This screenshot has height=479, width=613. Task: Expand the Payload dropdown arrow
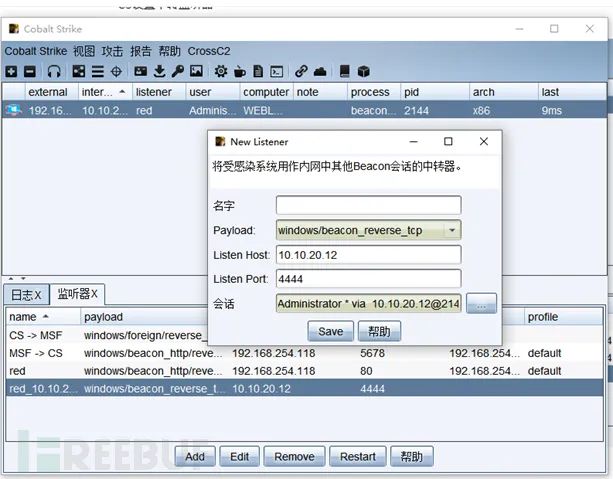tap(452, 230)
